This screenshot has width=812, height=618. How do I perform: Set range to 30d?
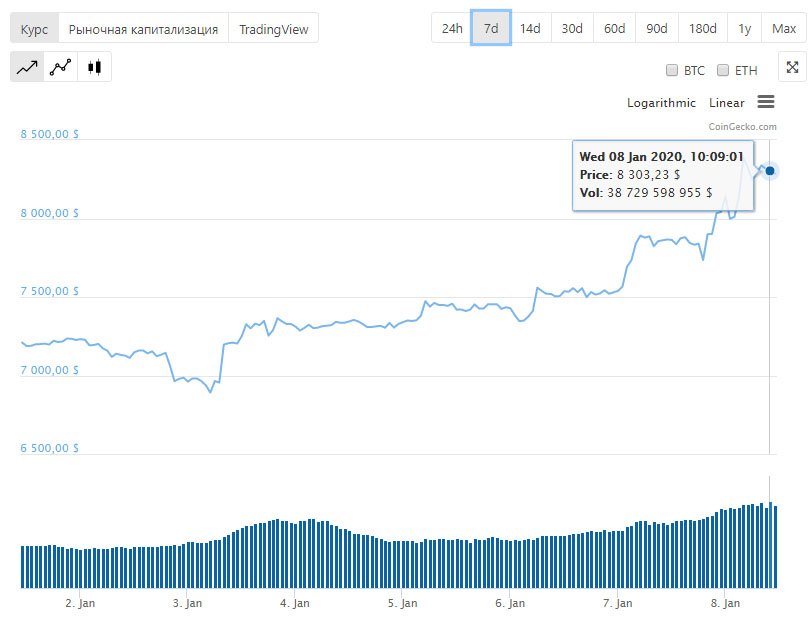(x=572, y=28)
